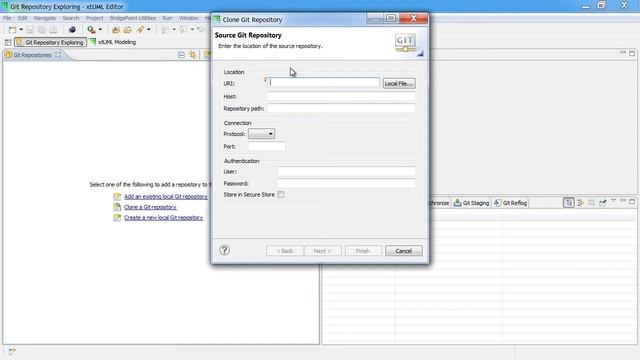Open the File menu
This screenshot has width=640, height=360.
(x=7, y=18)
